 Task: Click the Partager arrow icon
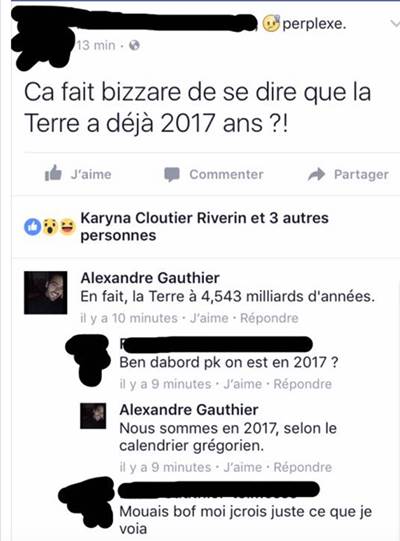[316, 175]
